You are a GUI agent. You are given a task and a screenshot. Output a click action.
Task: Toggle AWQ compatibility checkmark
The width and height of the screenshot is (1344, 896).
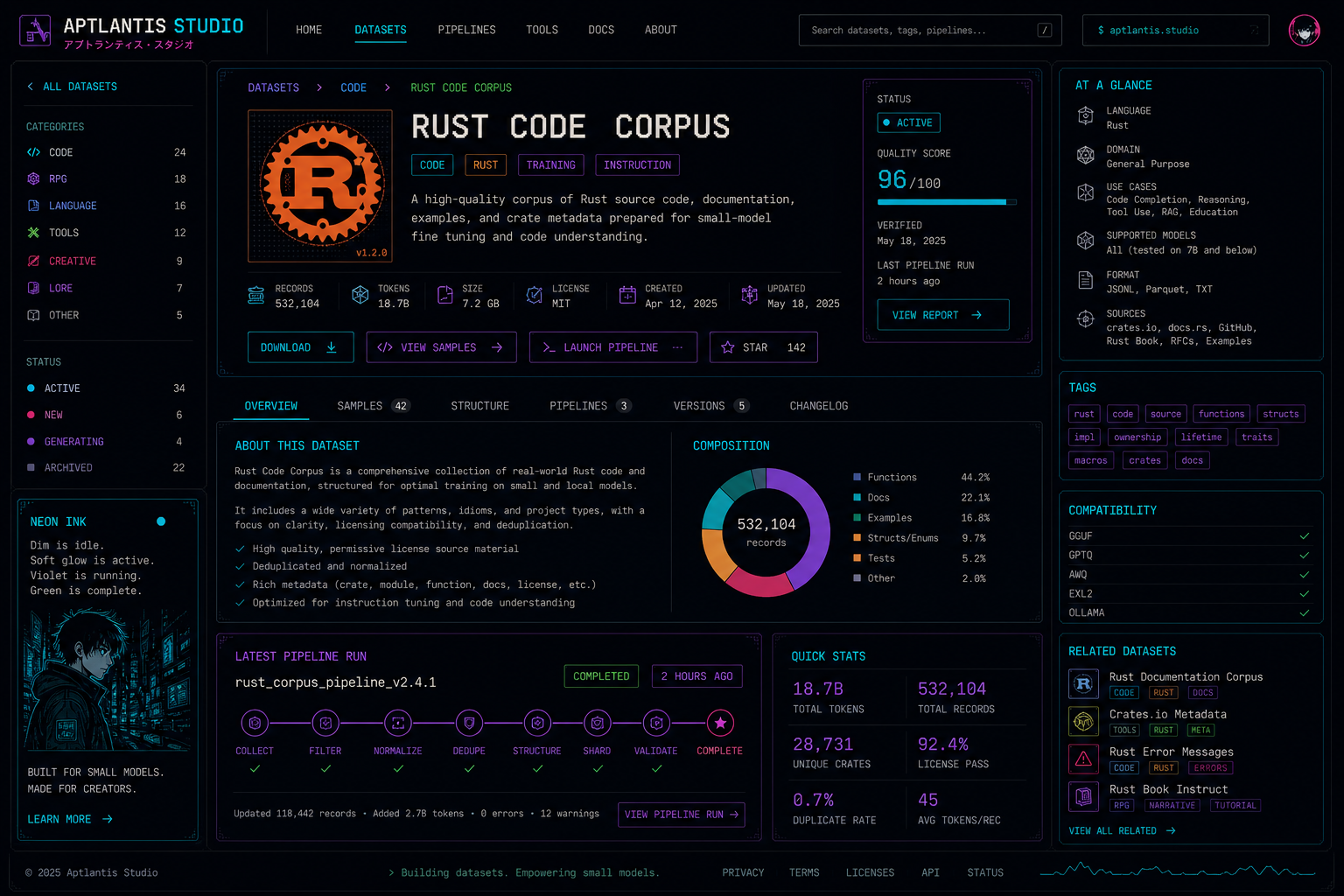coord(1304,575)
